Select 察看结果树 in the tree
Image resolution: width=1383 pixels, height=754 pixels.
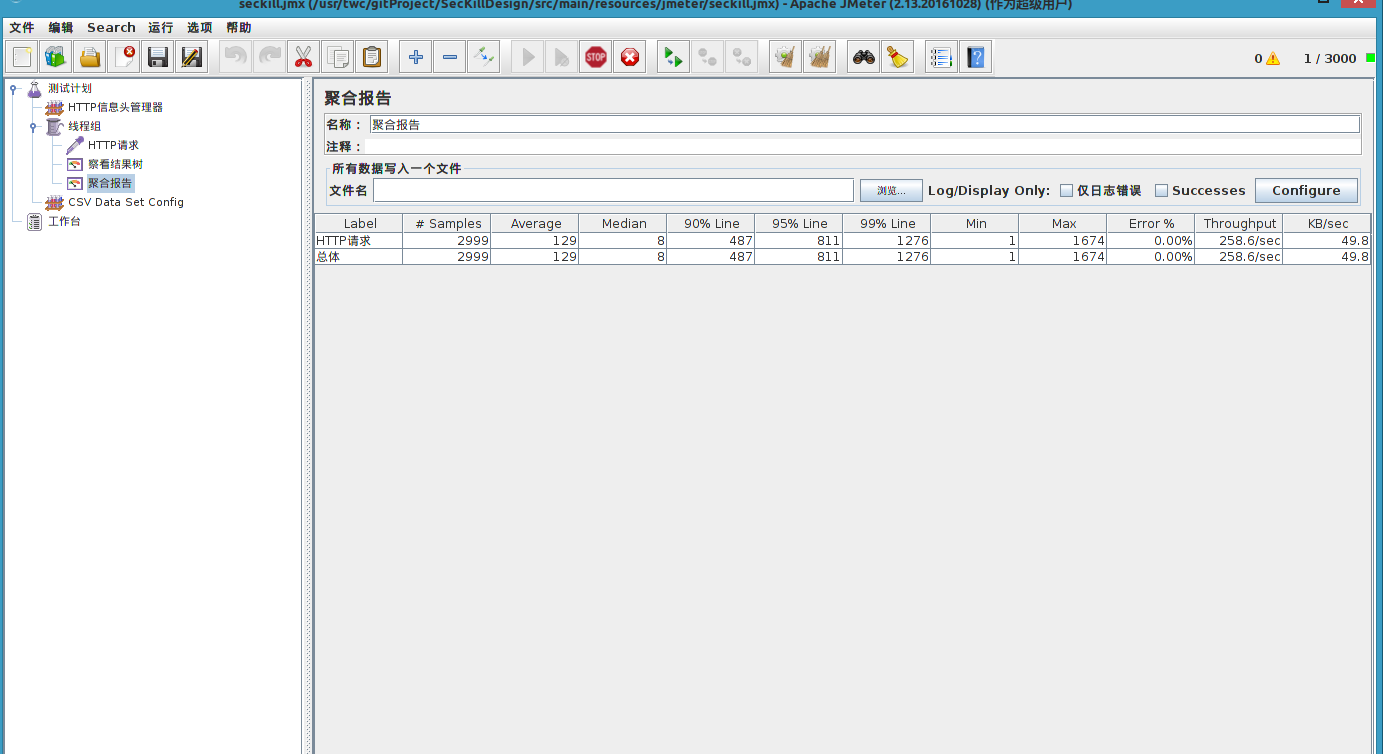coord(115,164)
